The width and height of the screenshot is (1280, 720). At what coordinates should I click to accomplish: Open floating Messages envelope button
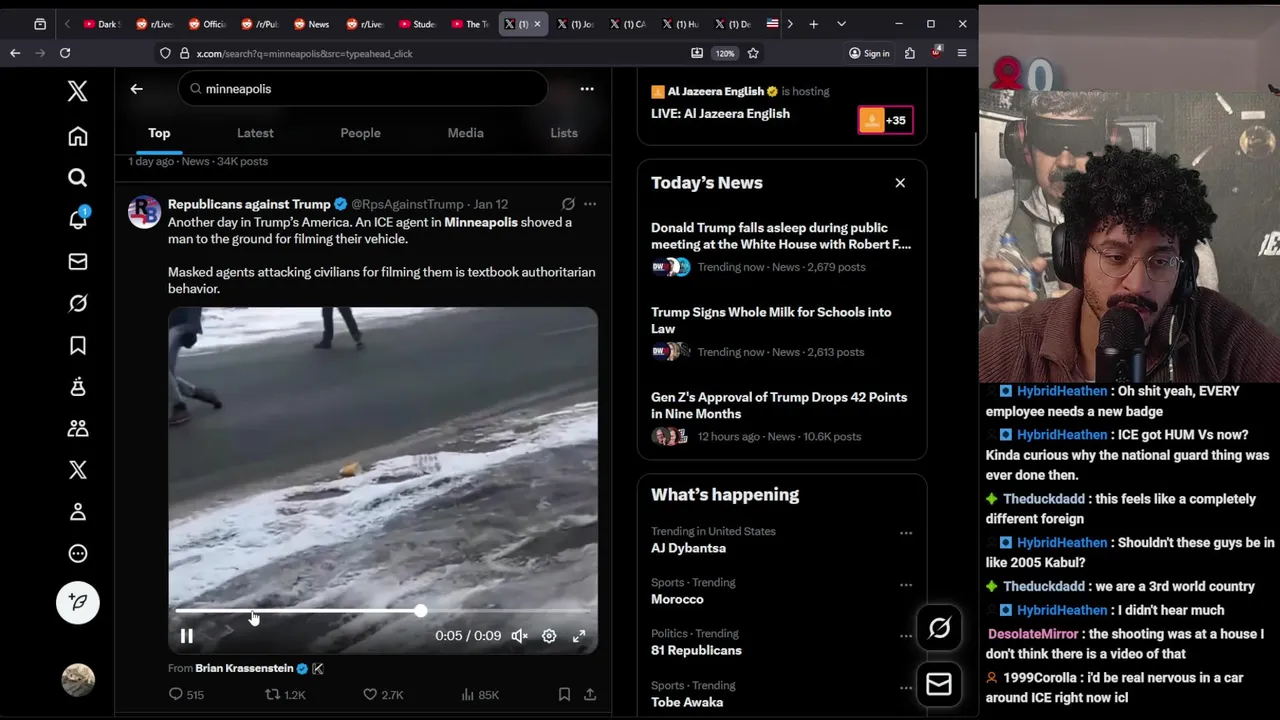click(x=939, y=684)
